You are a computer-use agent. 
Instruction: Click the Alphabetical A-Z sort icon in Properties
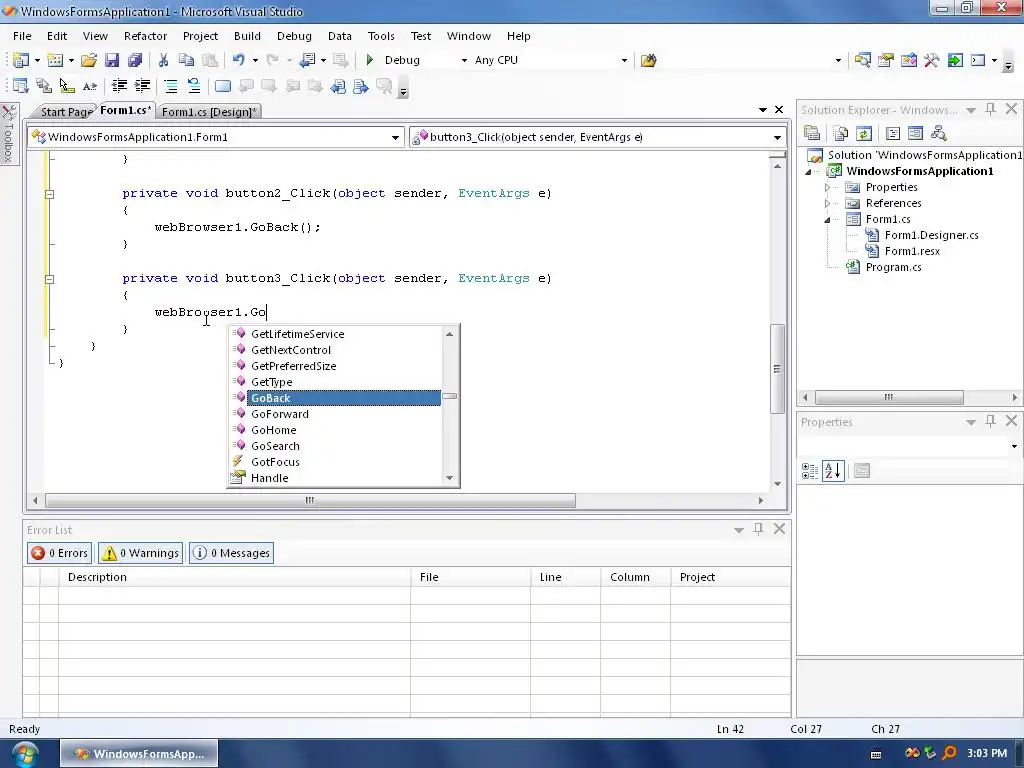(x=833, y=471)
